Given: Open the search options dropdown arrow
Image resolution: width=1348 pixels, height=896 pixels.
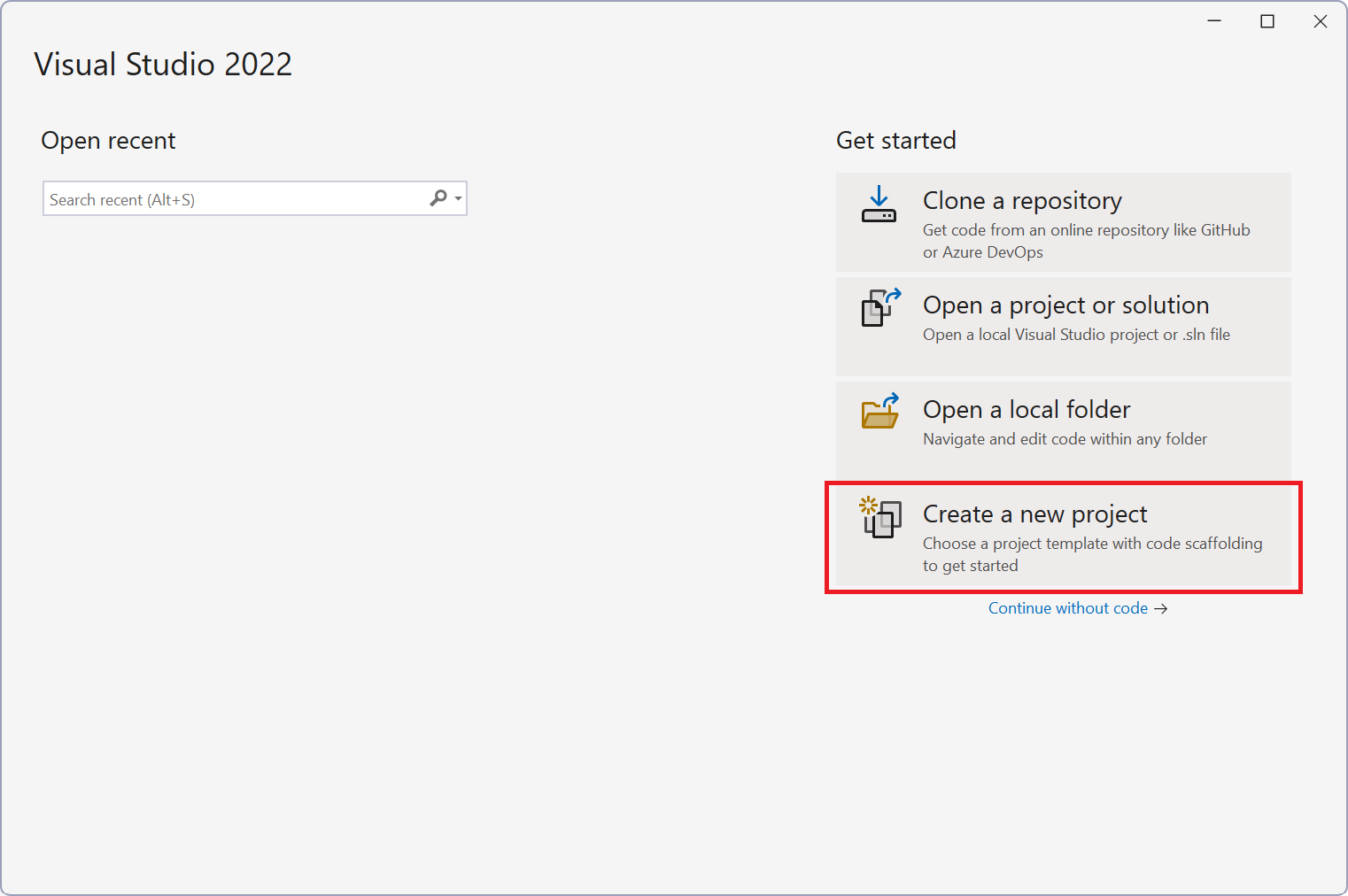Looking at the screenshot, I should [x=456, y=198].
